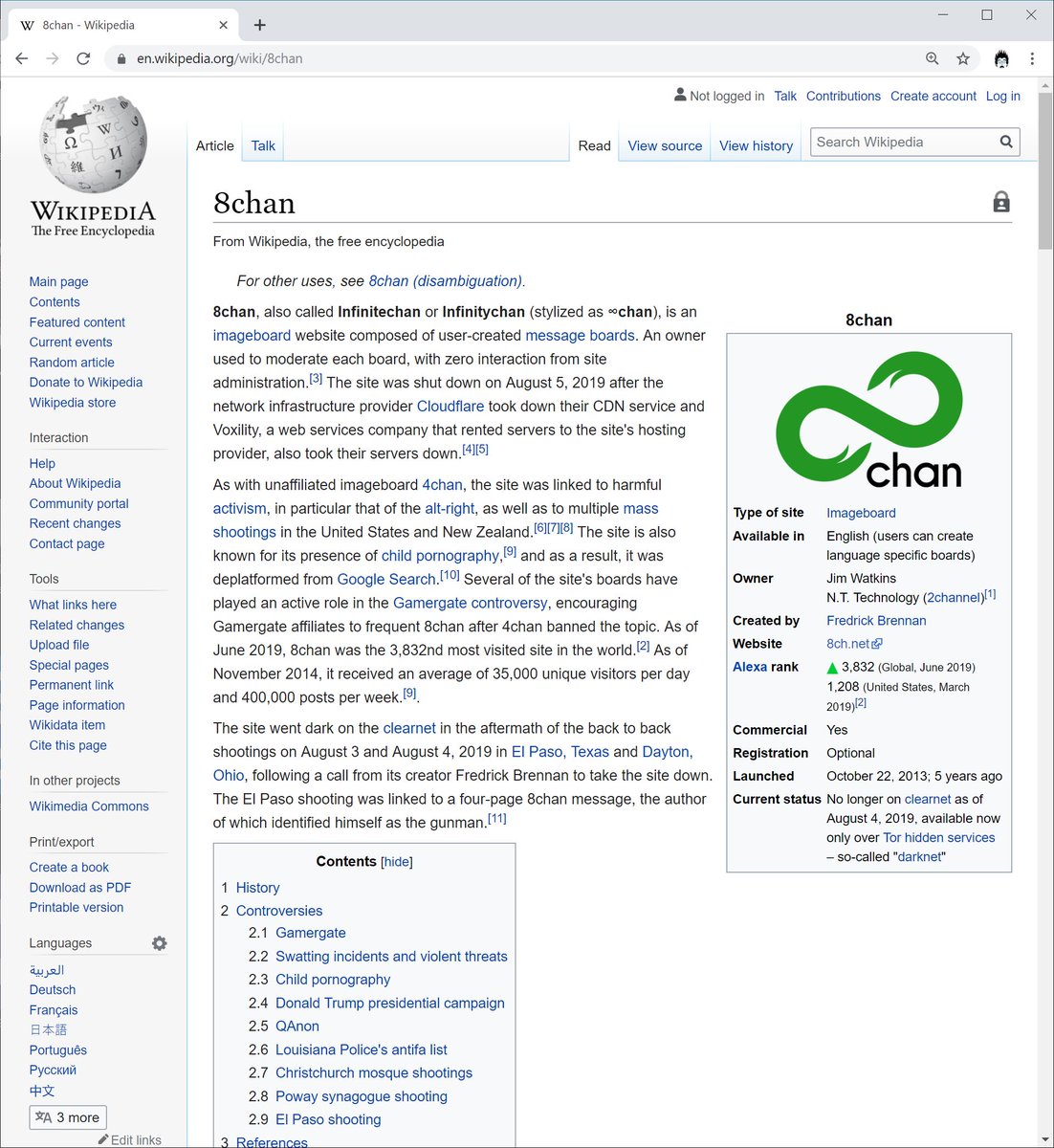Click the pencil Edit links item
The image size is (1054, 1148).
tap(129, 1140)
